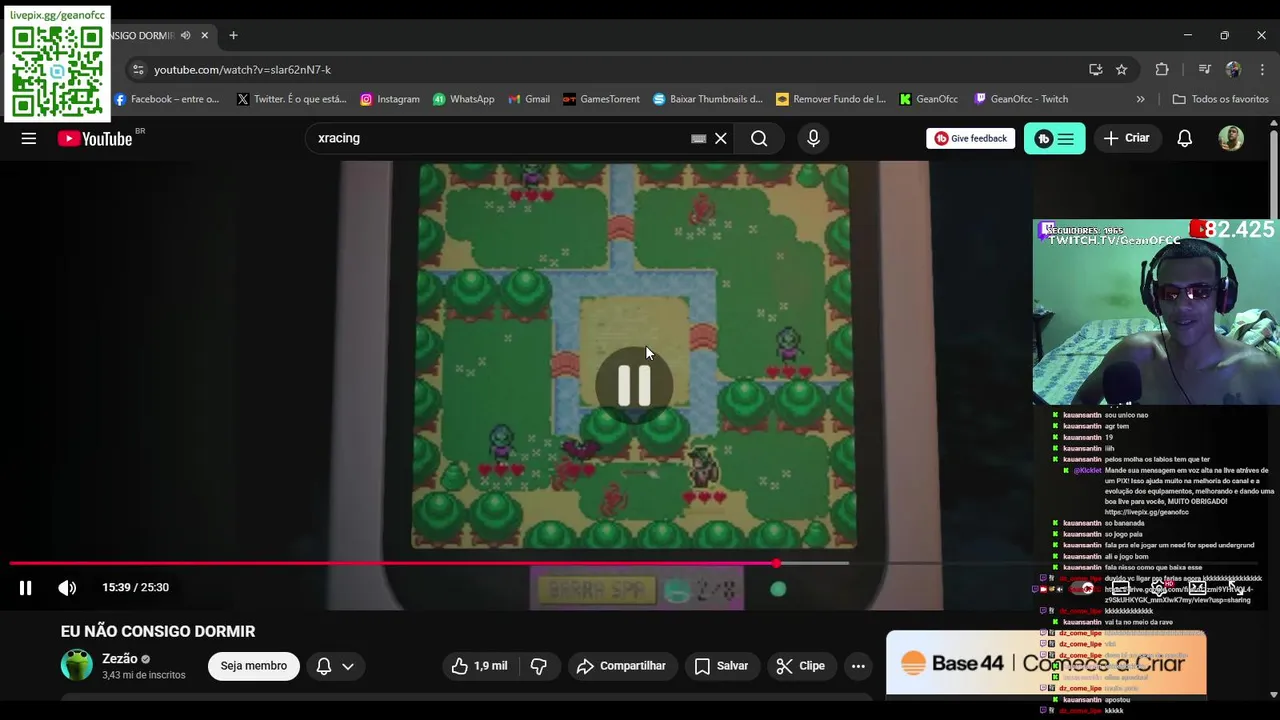The image size is (1280, 720).
Task: Pause video with bottom-left control
Action: (26, 588)
